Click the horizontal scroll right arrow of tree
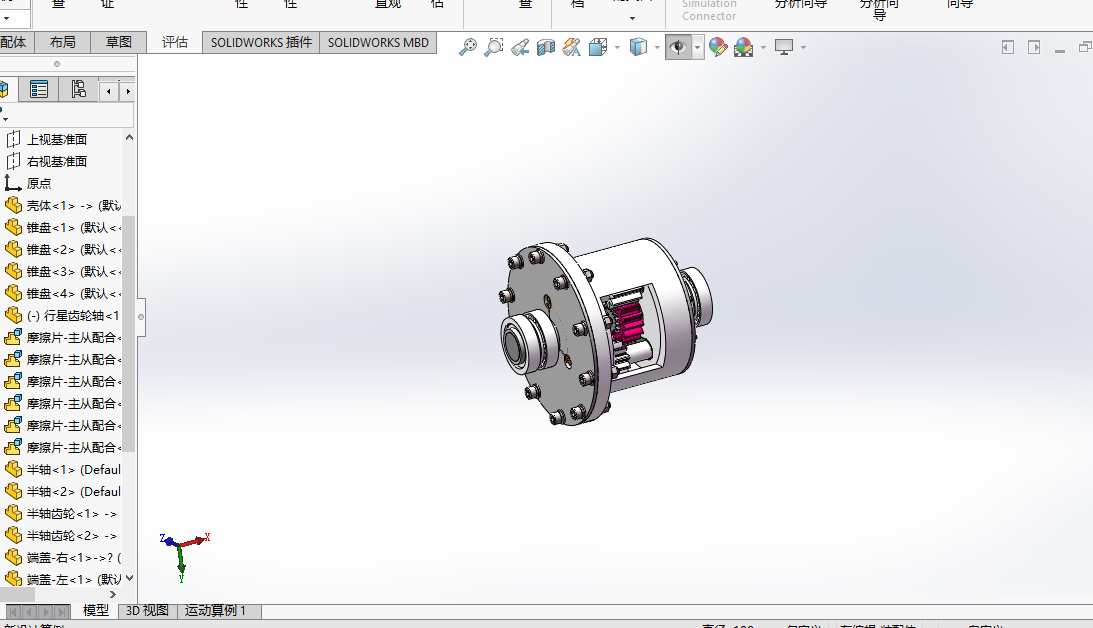 pos(113,595)
